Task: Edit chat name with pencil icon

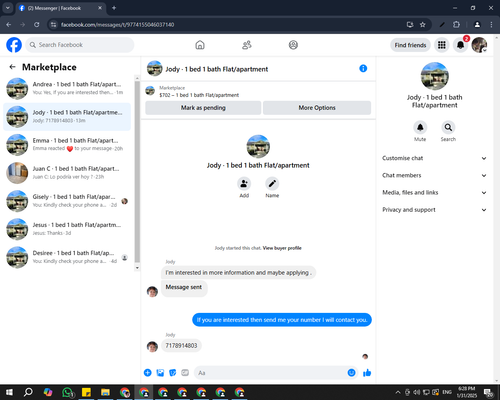Action: [x=272, y=184]
